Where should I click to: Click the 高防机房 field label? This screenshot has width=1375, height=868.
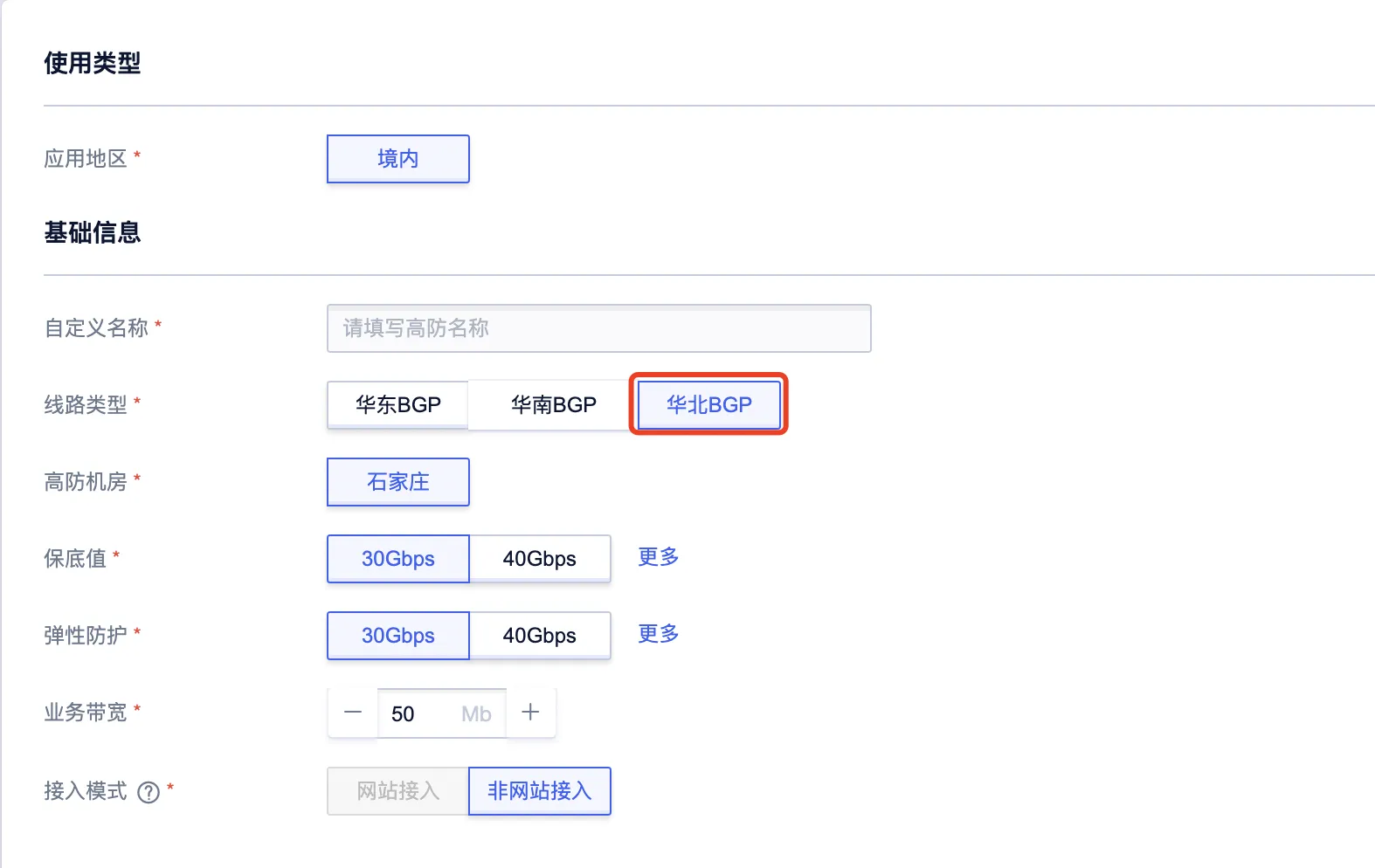(86, 482)
